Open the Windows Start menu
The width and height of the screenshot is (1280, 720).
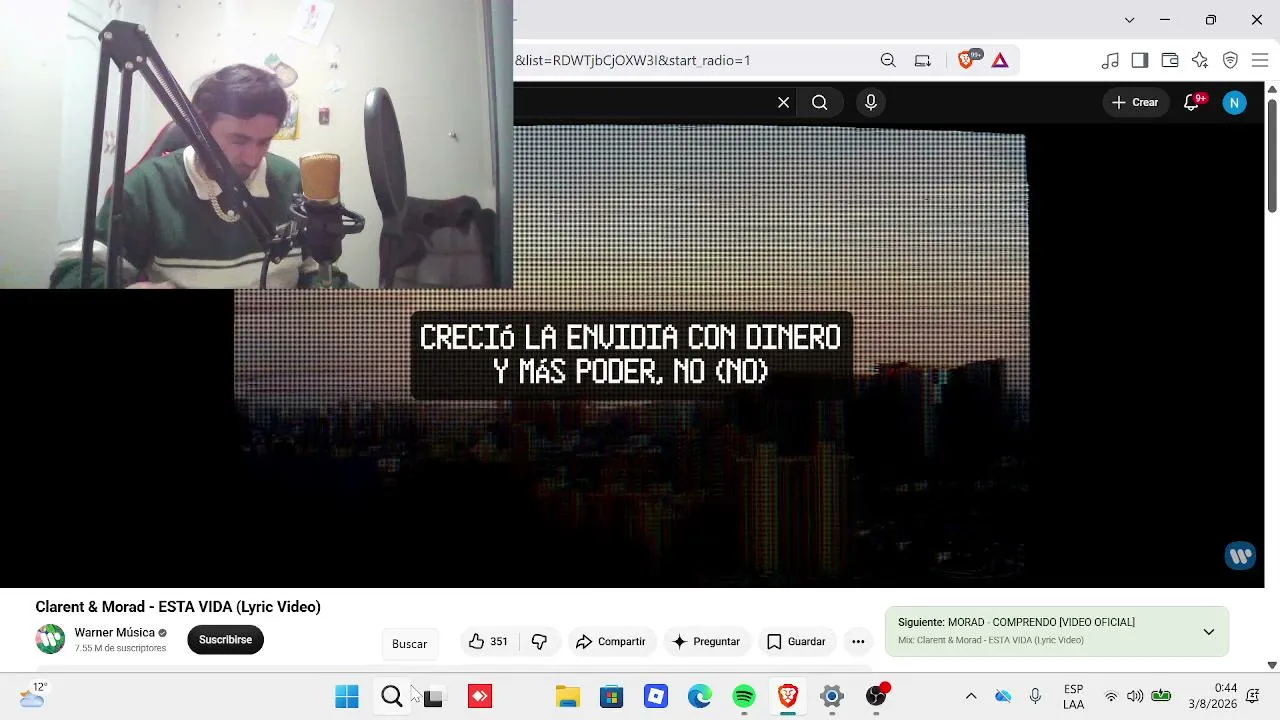click(x=347, y=696)
